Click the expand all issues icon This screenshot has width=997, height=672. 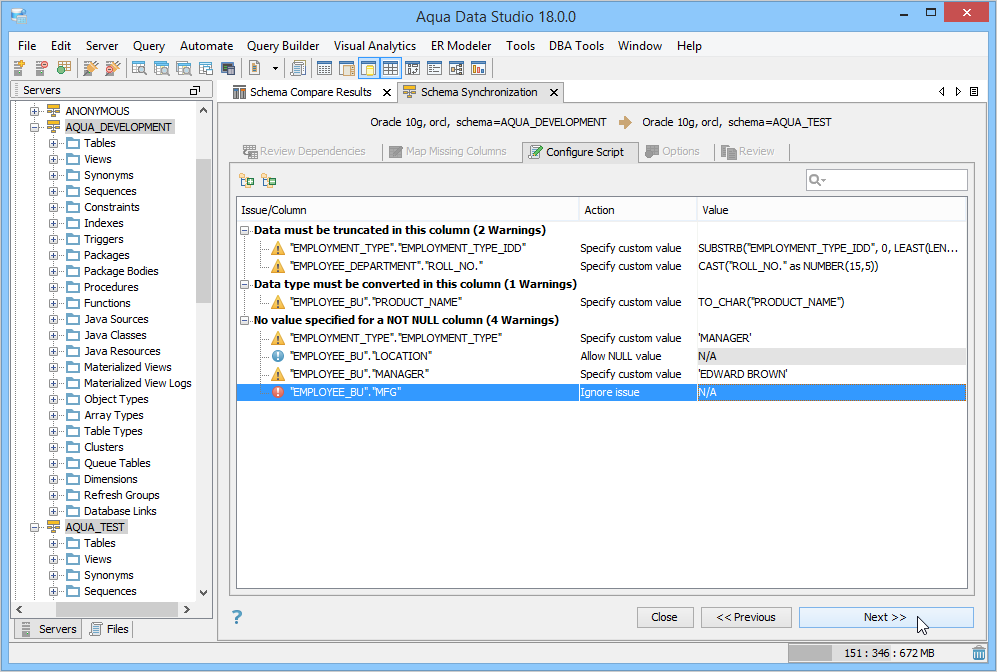tap(247, 181)
